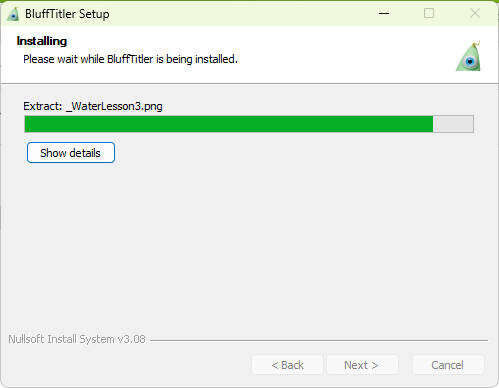Click the Extract: _WaterLesson3.png status text

tap(93, 106)
